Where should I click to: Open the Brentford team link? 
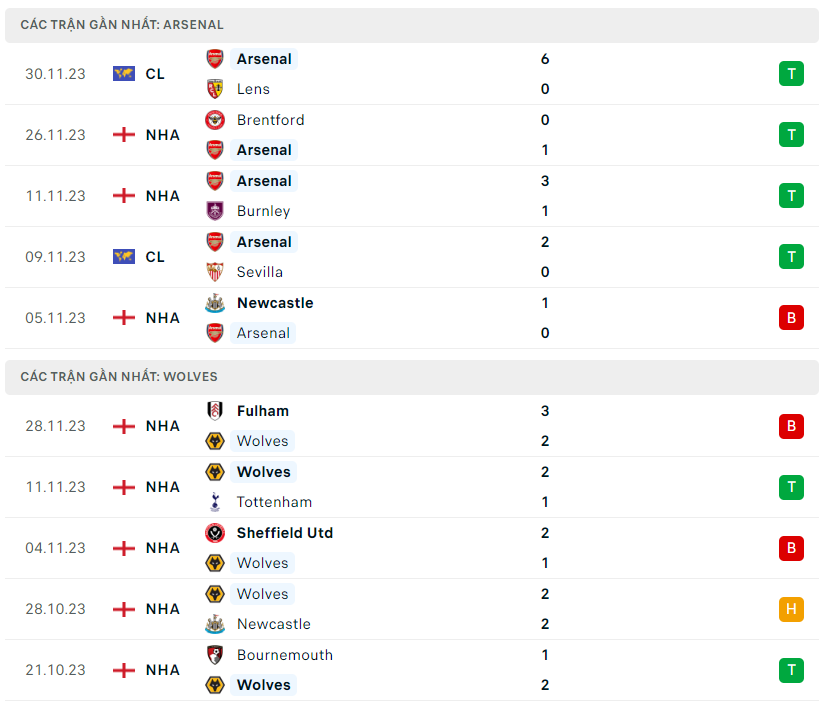point(270,120)
